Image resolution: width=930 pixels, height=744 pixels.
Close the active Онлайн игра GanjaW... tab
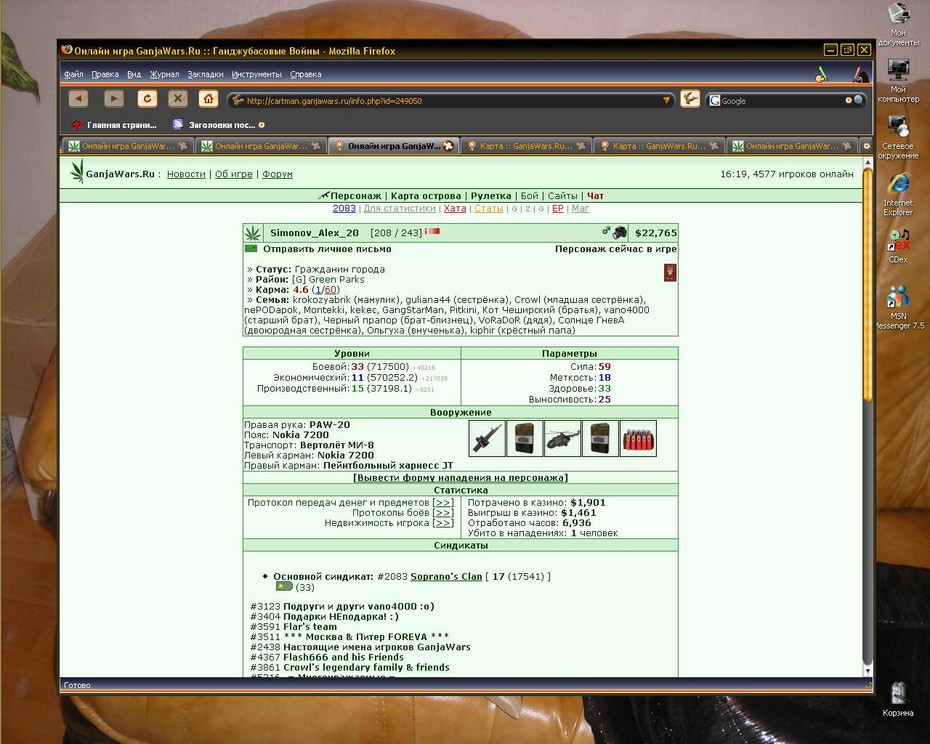pos(448,145)
